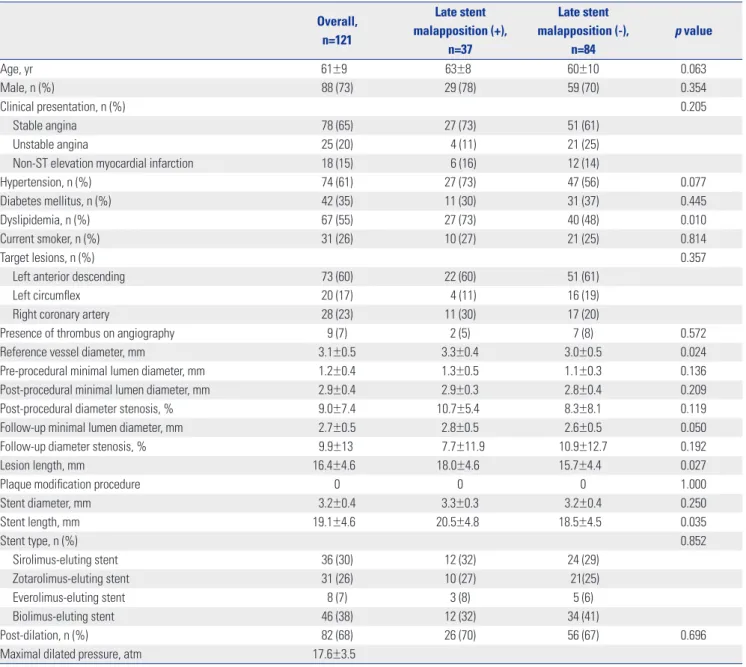Viewport: 746px width, 667px height.
Task: Click Left circumflex malapposition (-) value 16 (19)
Action: pyautogui.click(x=583, y=295)
